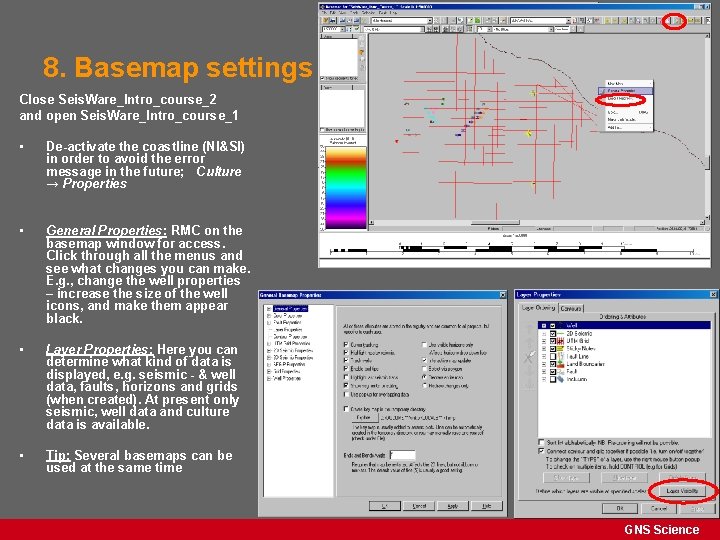Enable Use popup for overlapping data checkbox
This screenshot has width=720, height=540.
346,394
